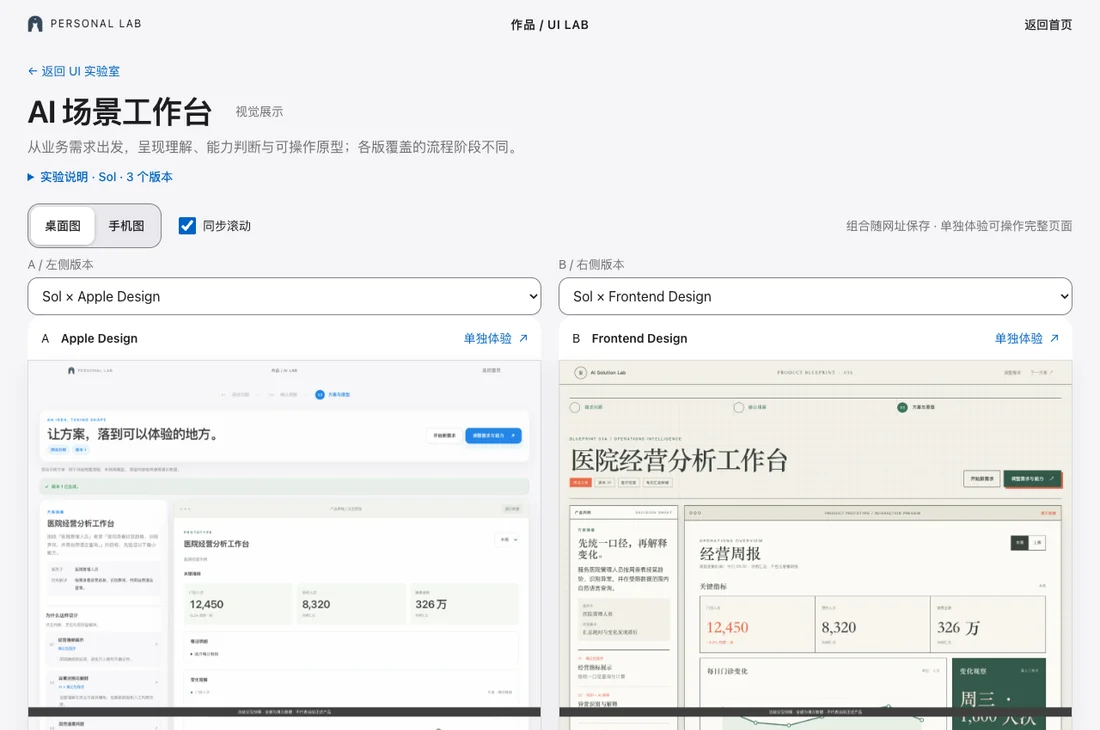Expand the second reasoning card arrow in Apple preview

click(x=156, y=682)
